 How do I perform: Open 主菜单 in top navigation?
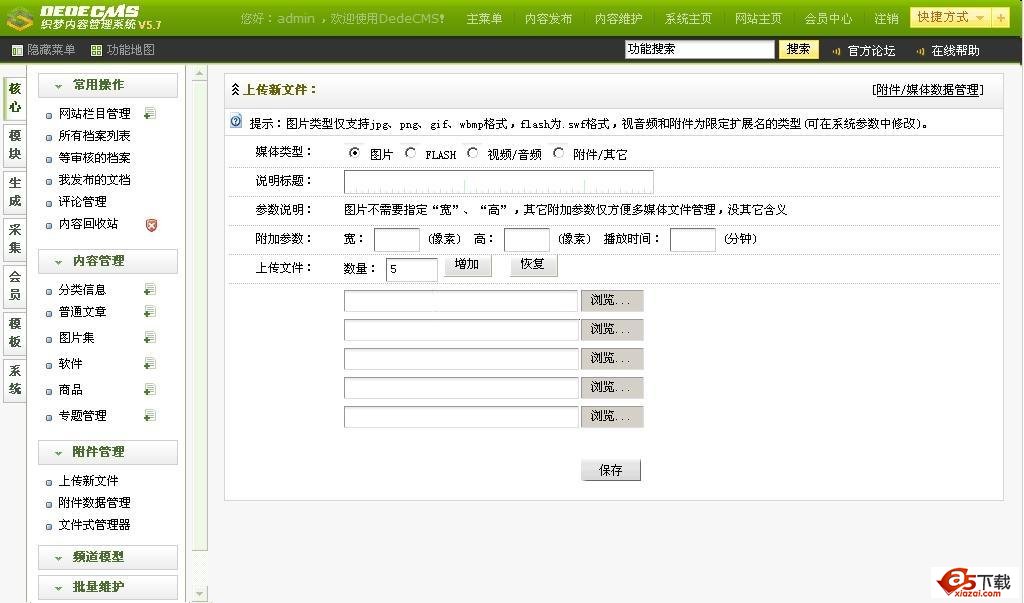pos(484,19)
